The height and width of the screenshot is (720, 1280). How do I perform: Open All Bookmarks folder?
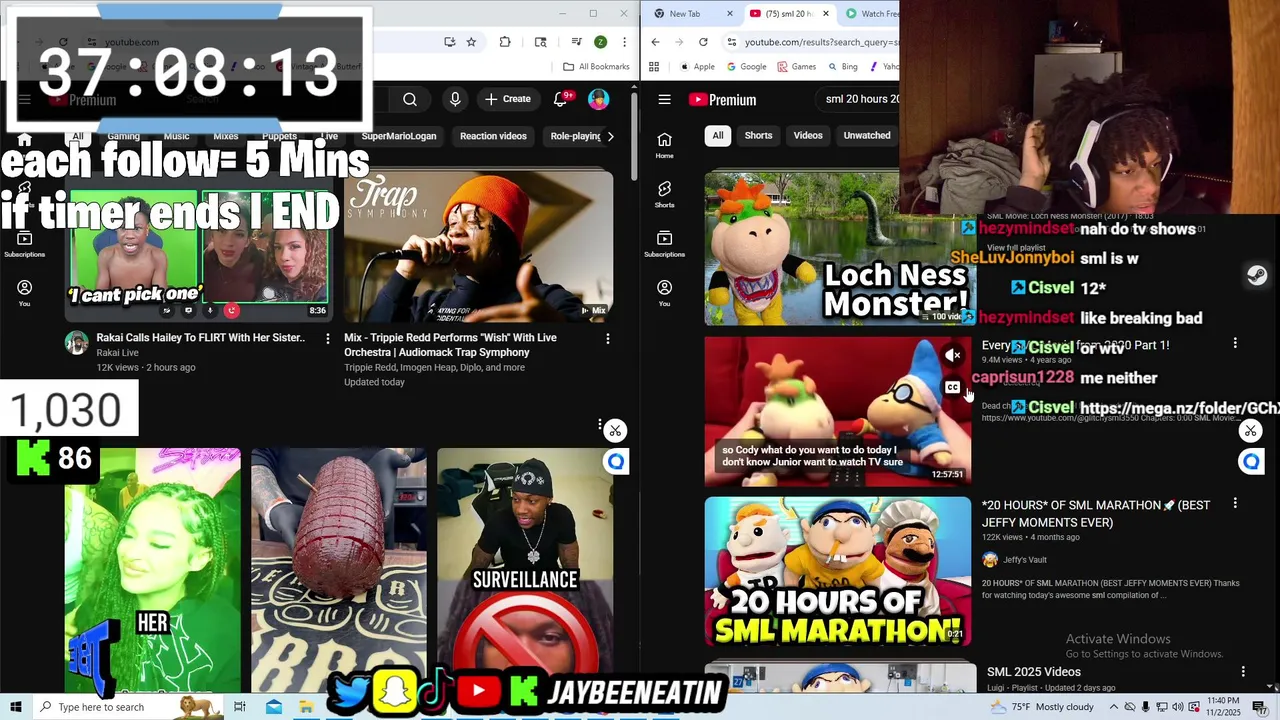(596, 67)
